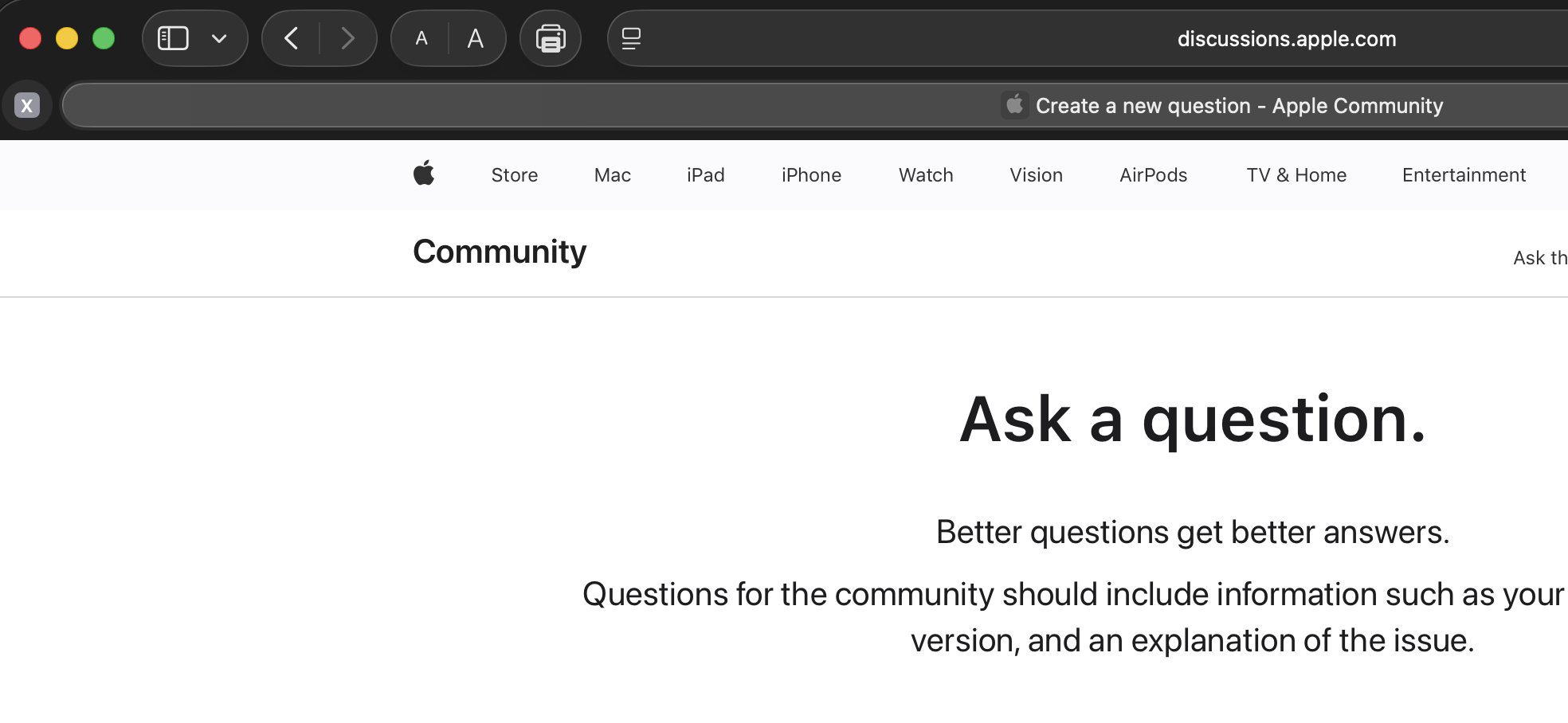Go back to the previous page
This screenshot has height=723, width=1568.
(292, 38)
